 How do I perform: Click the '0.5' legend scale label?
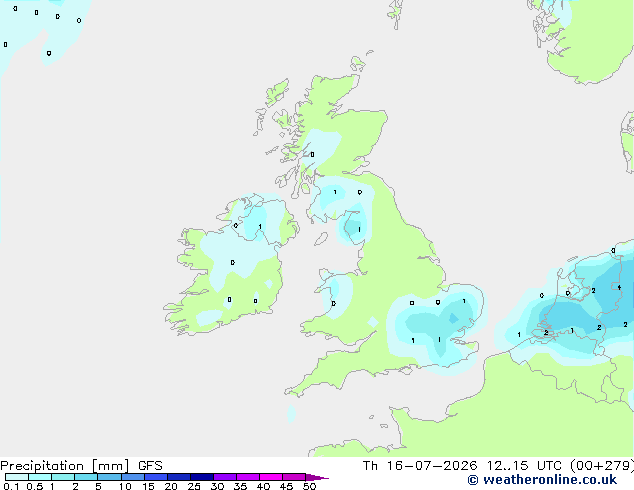(35, 486)
